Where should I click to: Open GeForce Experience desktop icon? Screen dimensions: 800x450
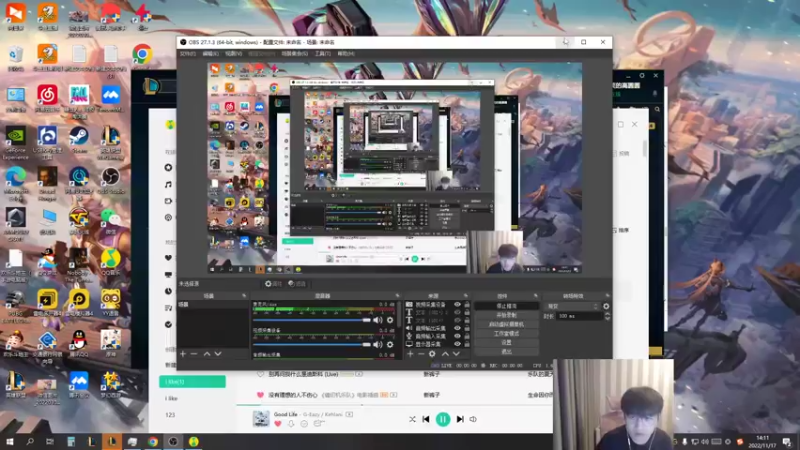click(15, 143)
